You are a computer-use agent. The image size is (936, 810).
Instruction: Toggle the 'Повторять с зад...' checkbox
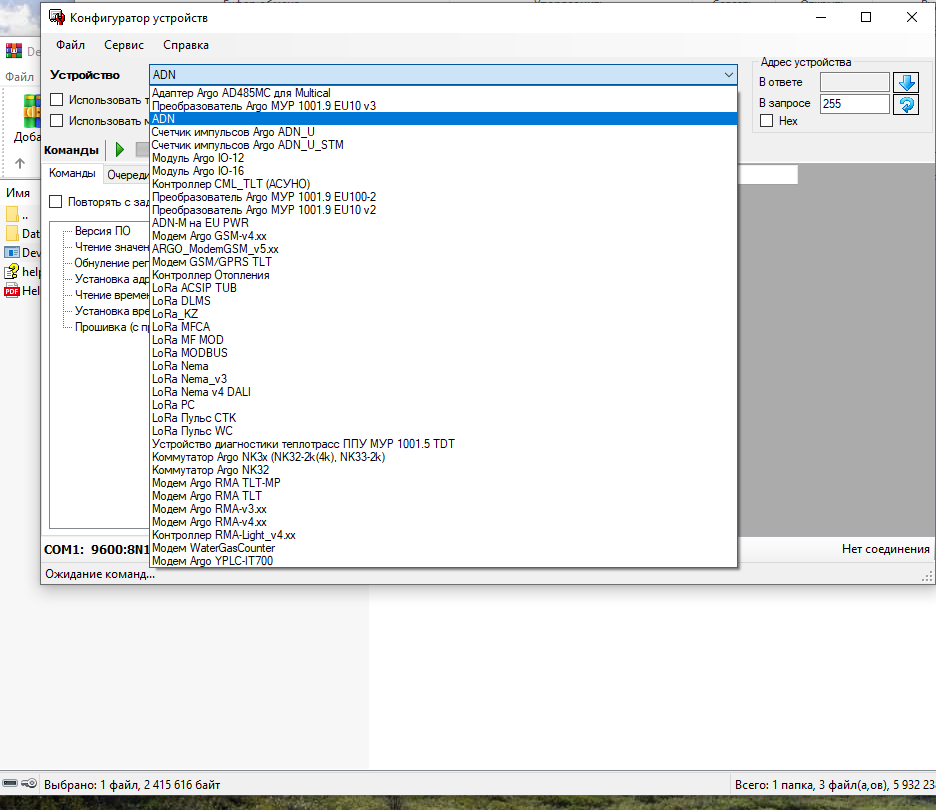[x=56, y=202]
